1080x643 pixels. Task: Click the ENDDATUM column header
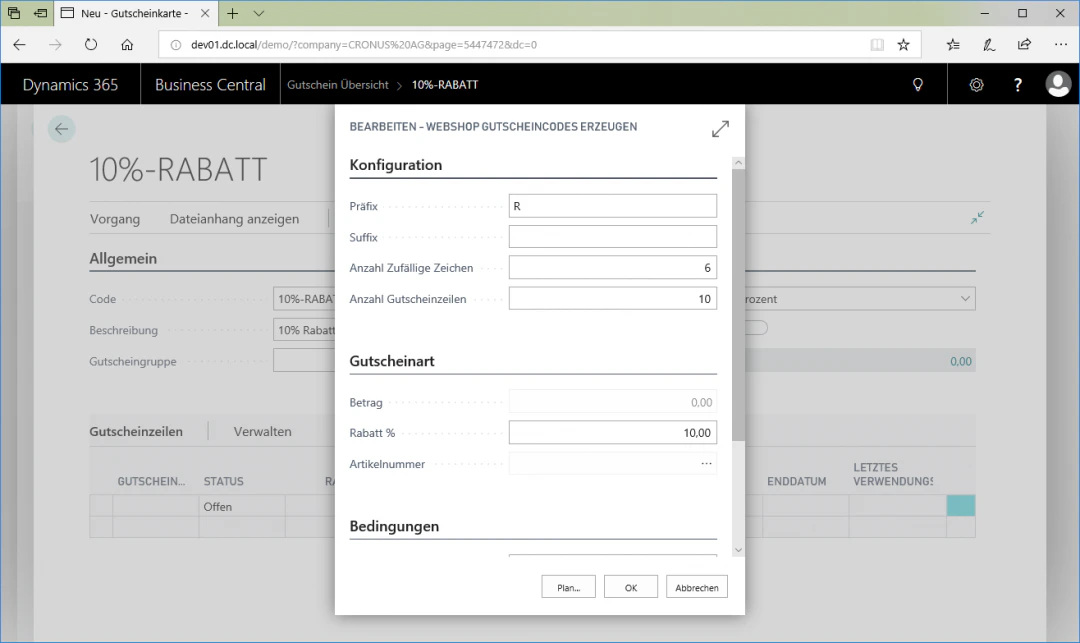(797, 481)
